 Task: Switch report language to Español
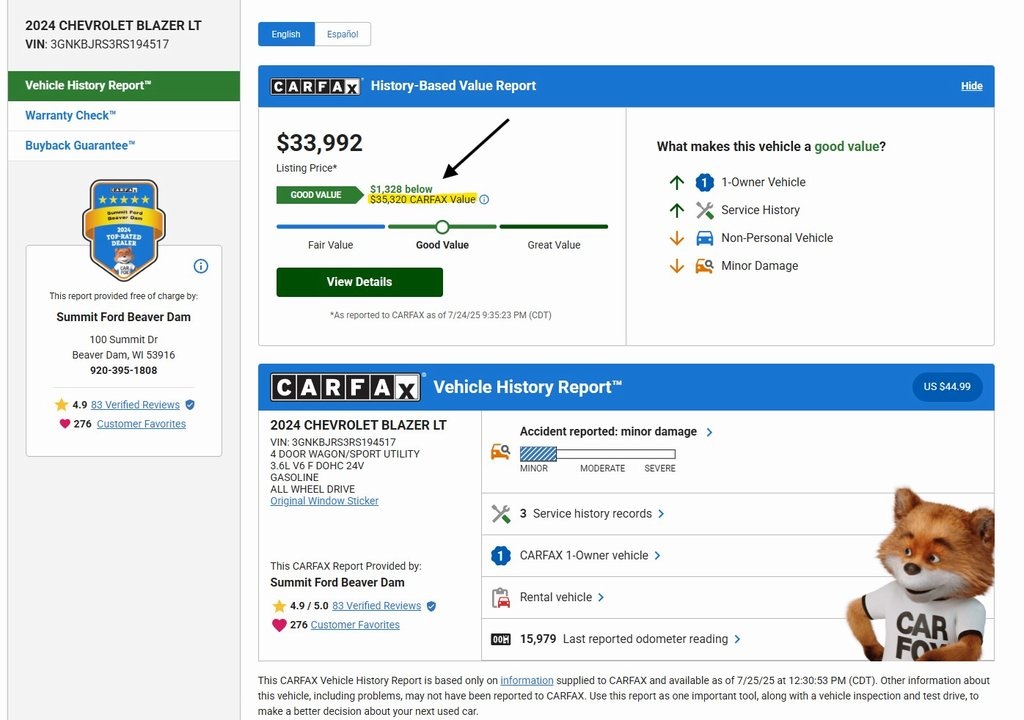[342, 34]
